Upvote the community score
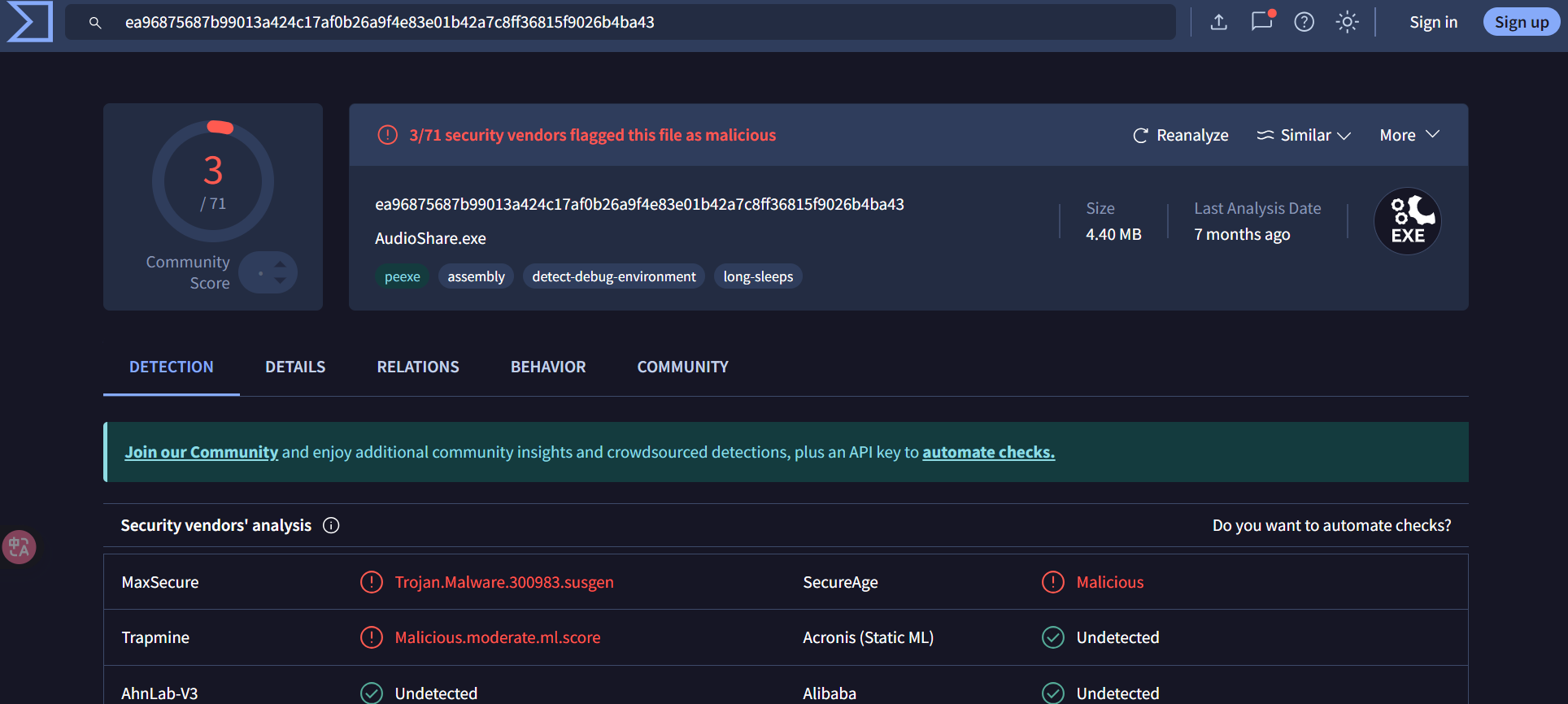1568x704 pixels. [x=280, y=263]
